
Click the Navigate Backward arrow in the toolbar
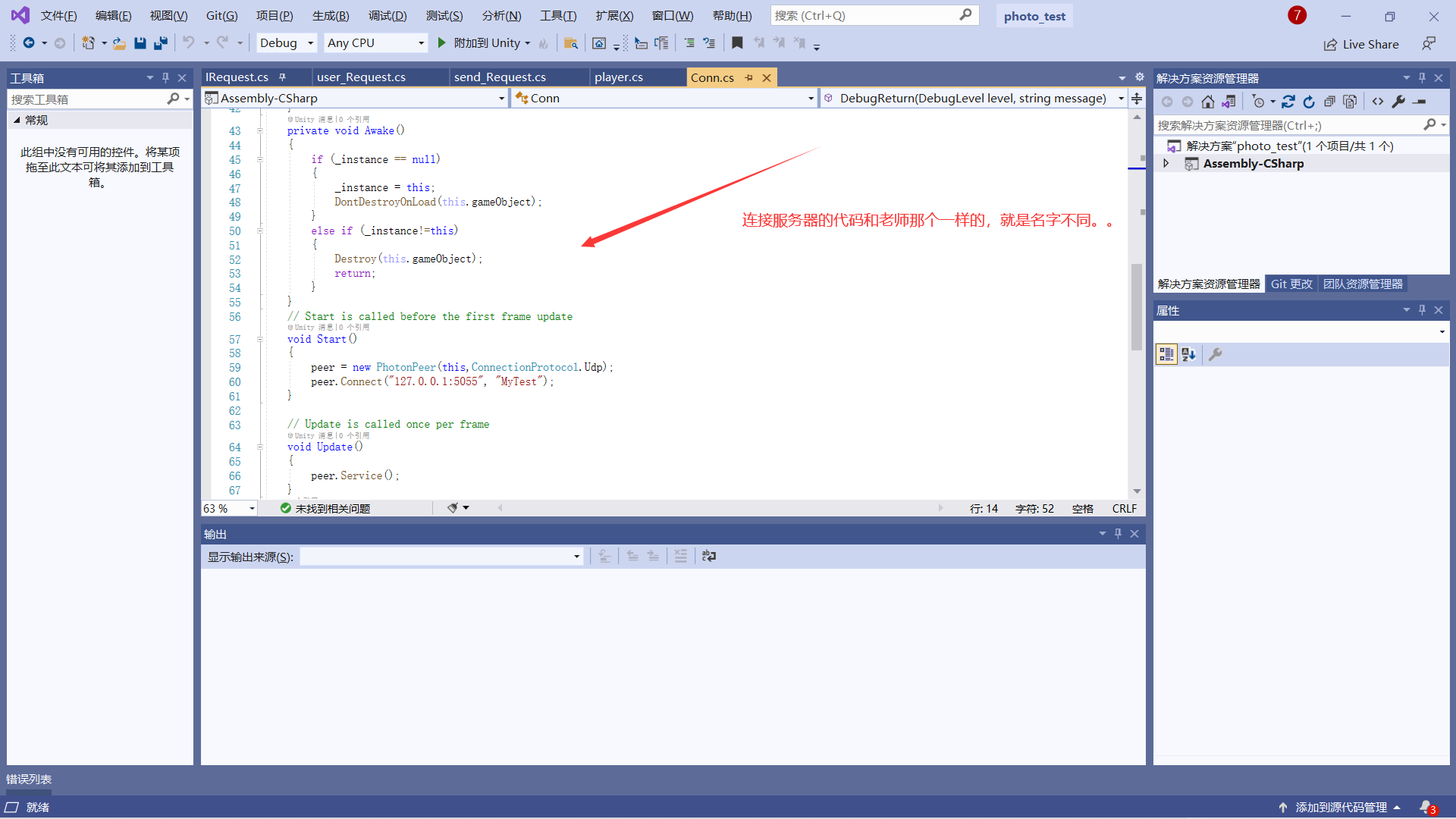coord(29,43)
